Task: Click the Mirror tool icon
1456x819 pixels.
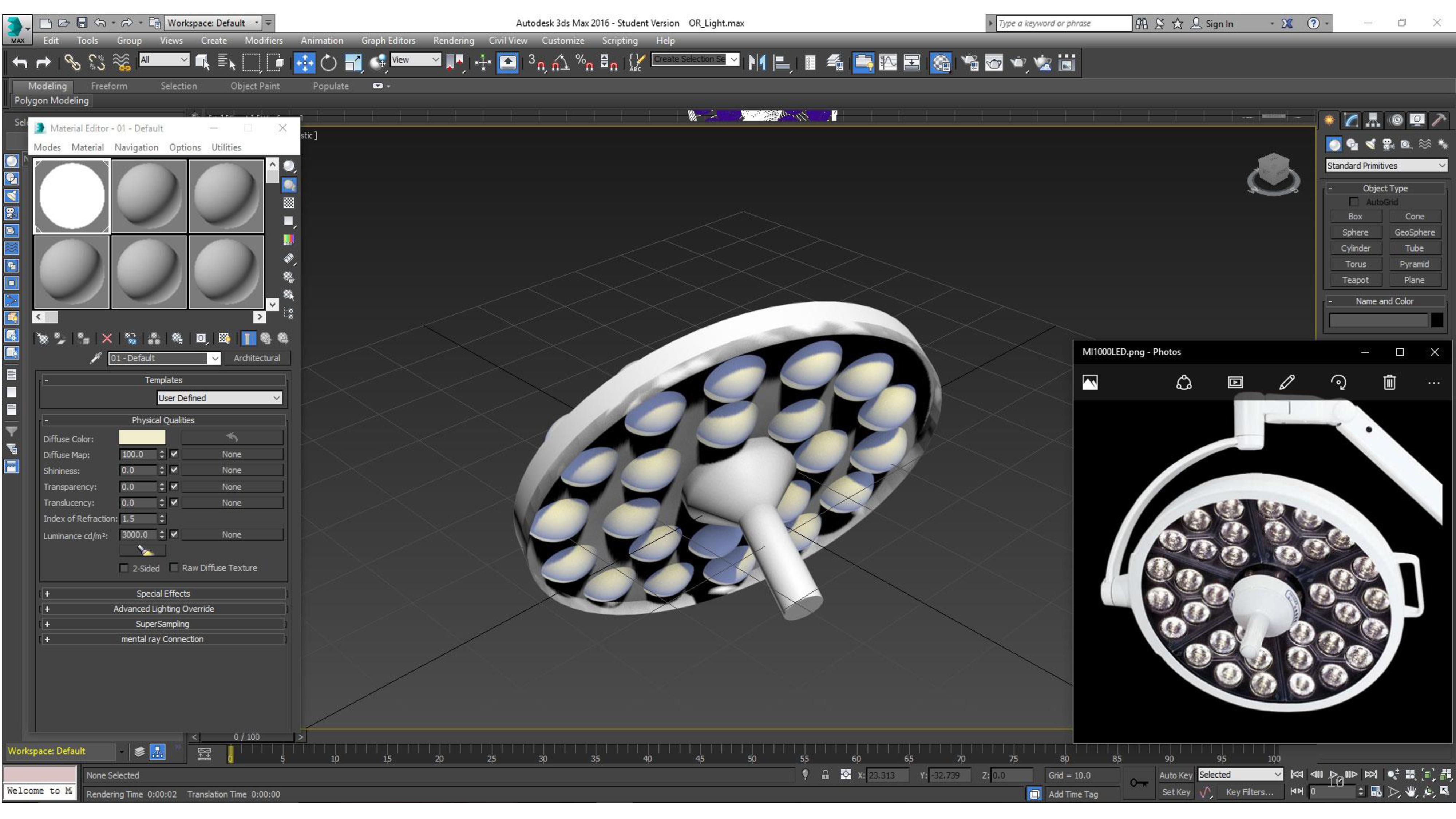Action: coord(757,63)
